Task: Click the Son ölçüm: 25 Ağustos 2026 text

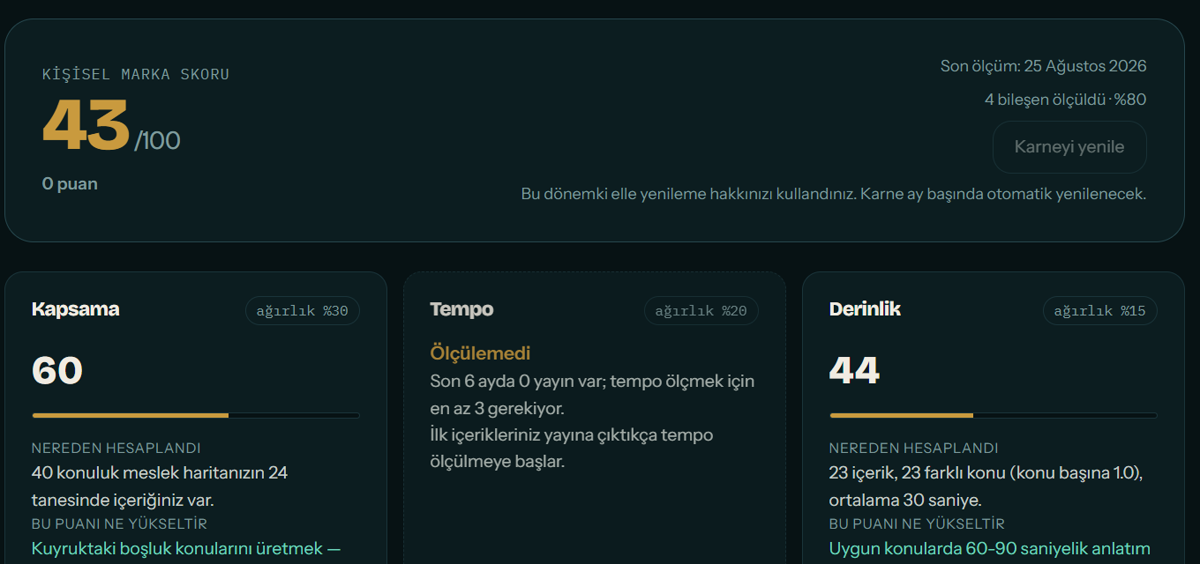Action: point(1043,66)
